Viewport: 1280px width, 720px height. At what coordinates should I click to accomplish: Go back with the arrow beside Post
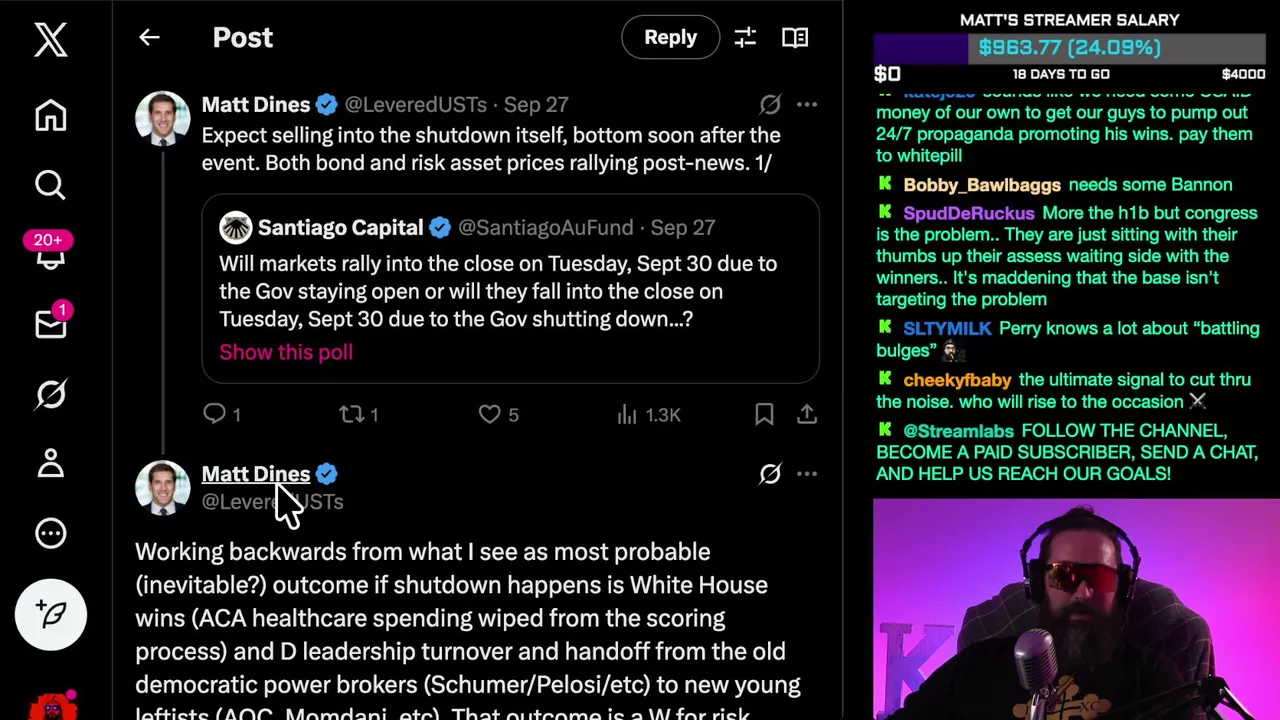click(x=149, y=37)
